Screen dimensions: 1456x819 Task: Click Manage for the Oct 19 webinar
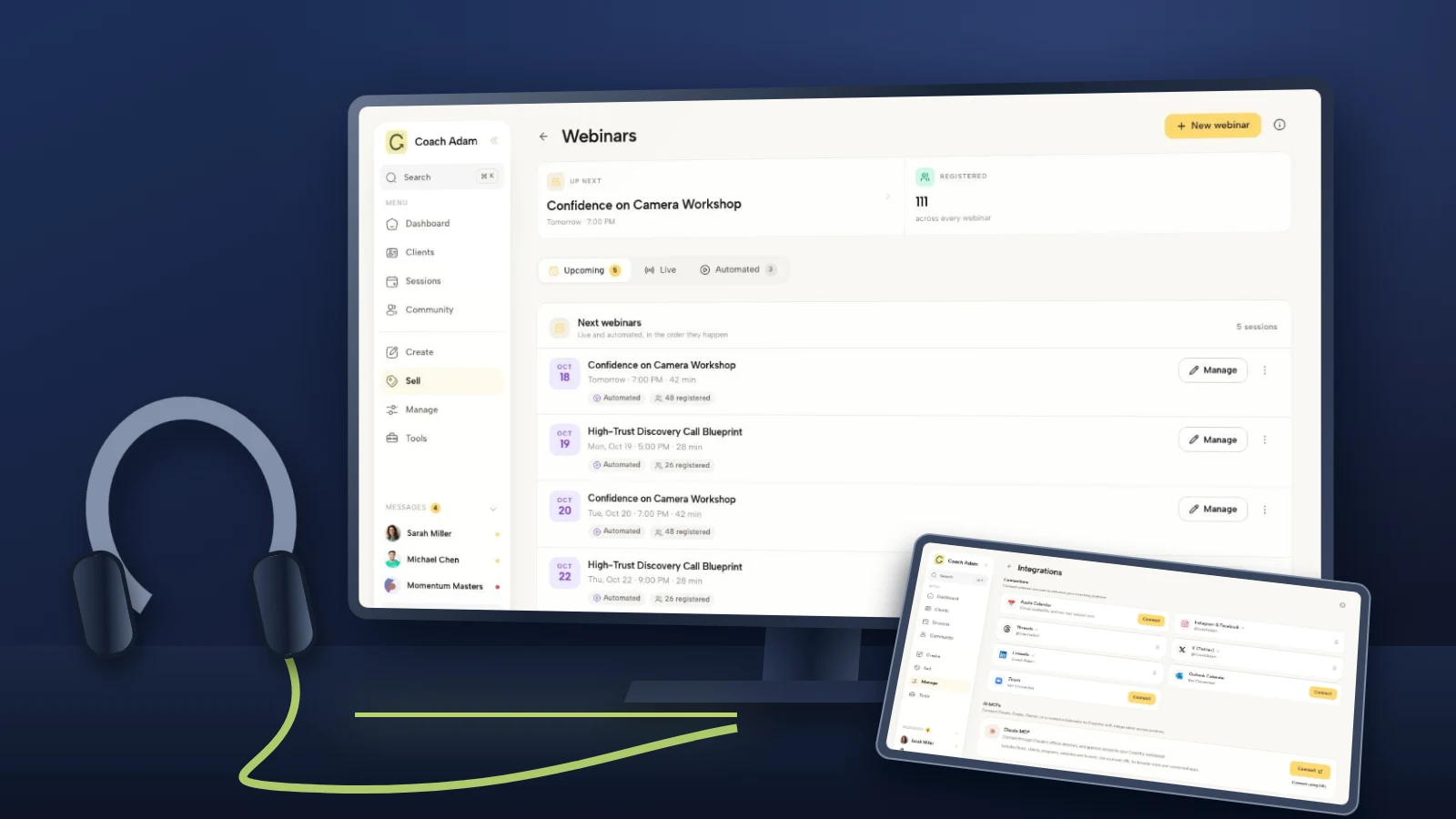point(1213,440)
